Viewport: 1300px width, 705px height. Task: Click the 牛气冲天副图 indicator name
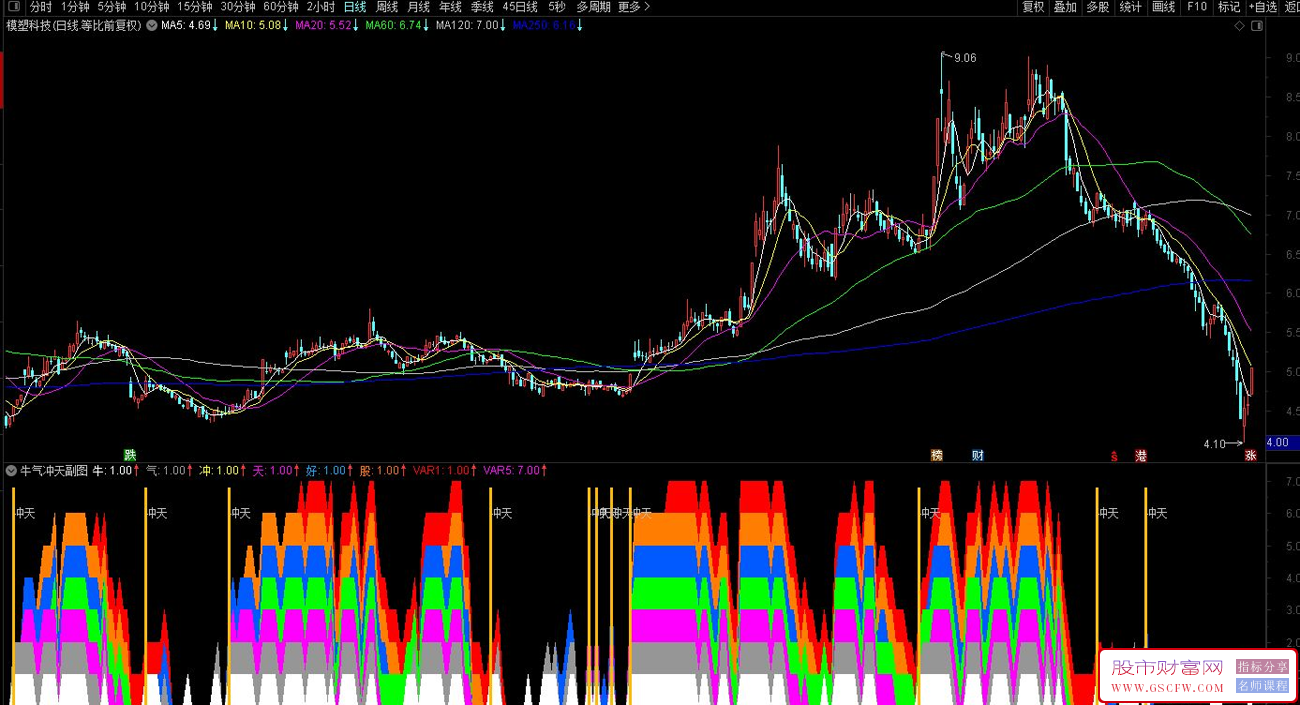(x=54, y=470)
